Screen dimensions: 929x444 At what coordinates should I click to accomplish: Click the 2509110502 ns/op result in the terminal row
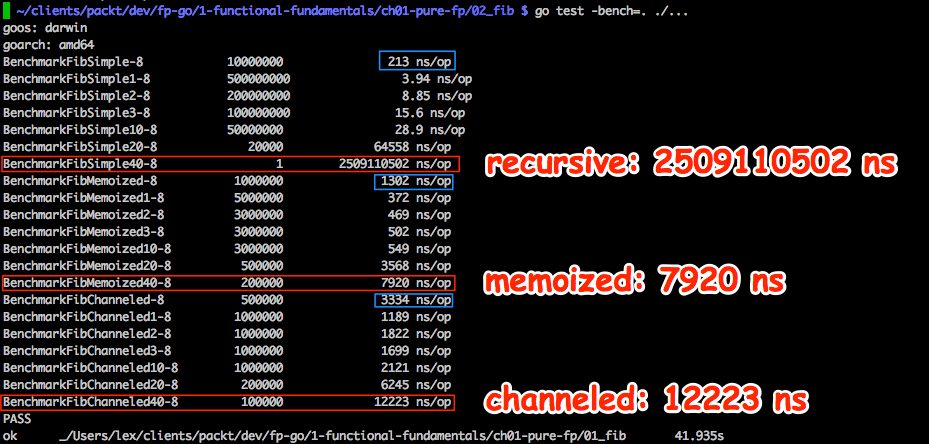pyautogui.click(x=396, y=163)
